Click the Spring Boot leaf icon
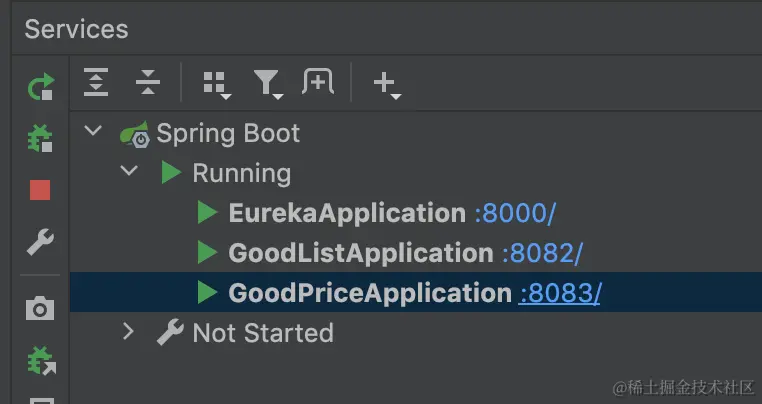Viewport: 762px width, 404px height. coord(135,134)
